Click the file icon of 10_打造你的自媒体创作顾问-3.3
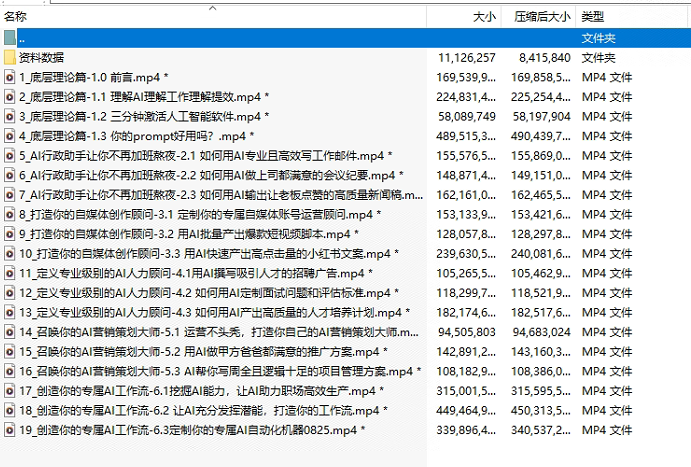Screen dimensions: 691x467 (10, 254)
